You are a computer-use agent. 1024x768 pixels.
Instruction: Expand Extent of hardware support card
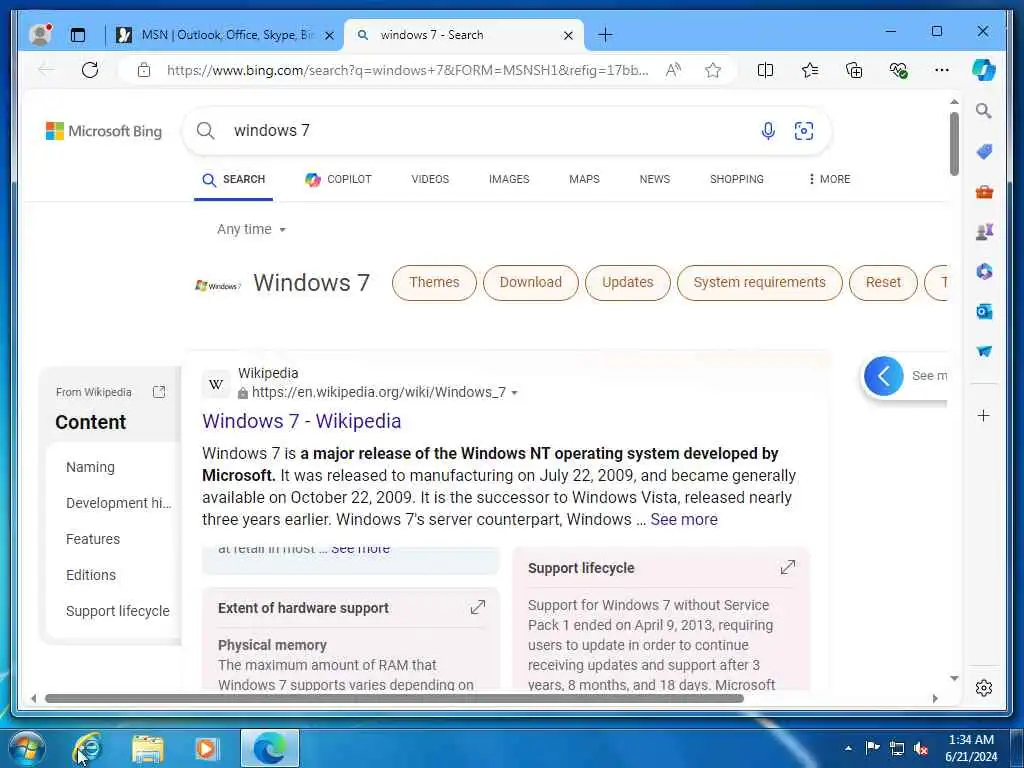click(477, 607)
